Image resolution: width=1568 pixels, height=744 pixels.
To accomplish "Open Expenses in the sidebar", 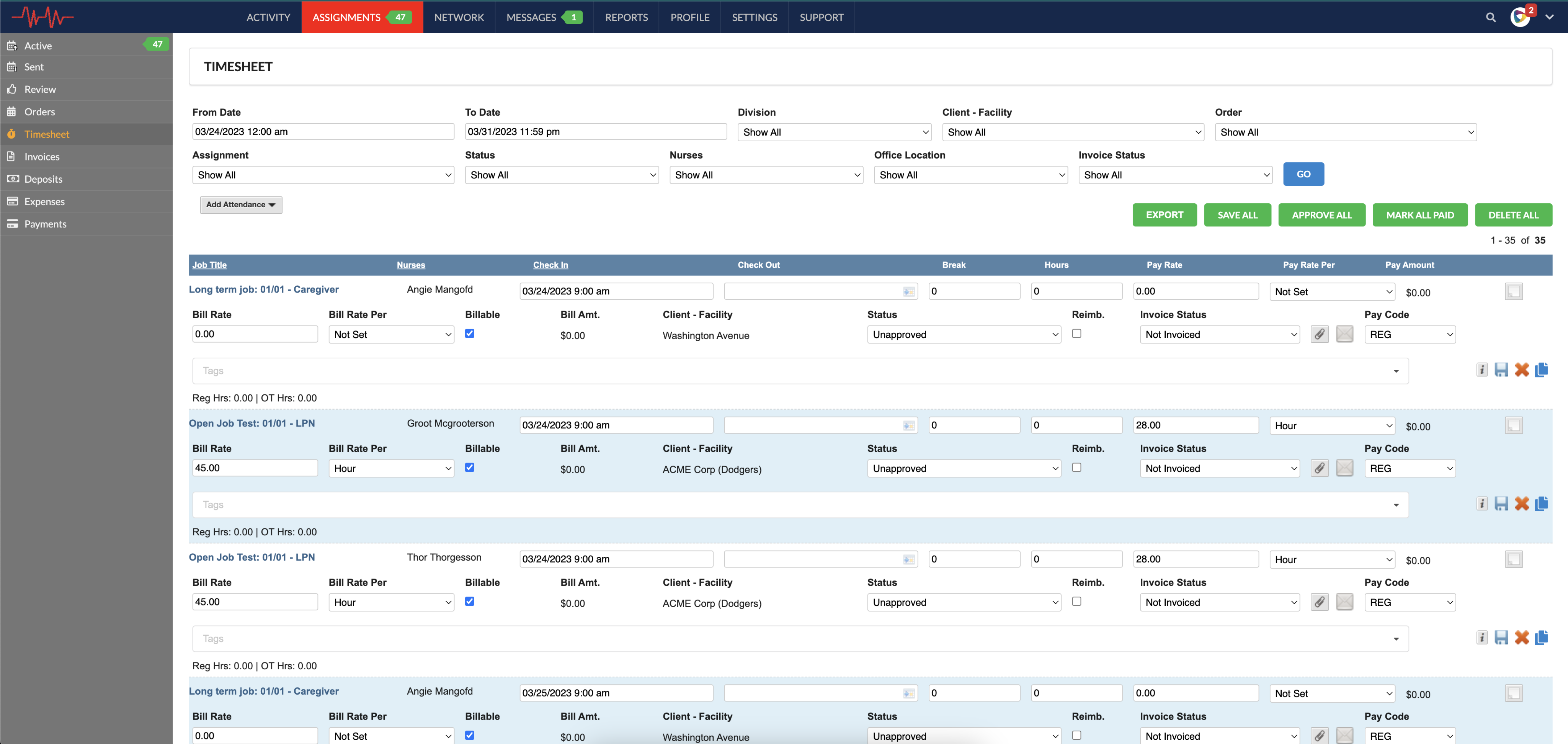I will [86, 201].
